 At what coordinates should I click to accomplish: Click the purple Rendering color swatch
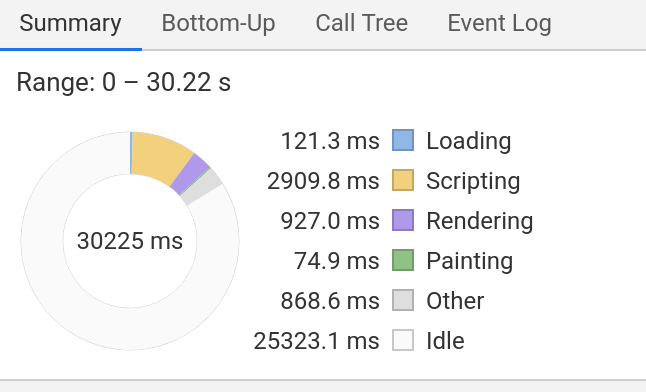(403, 220)
